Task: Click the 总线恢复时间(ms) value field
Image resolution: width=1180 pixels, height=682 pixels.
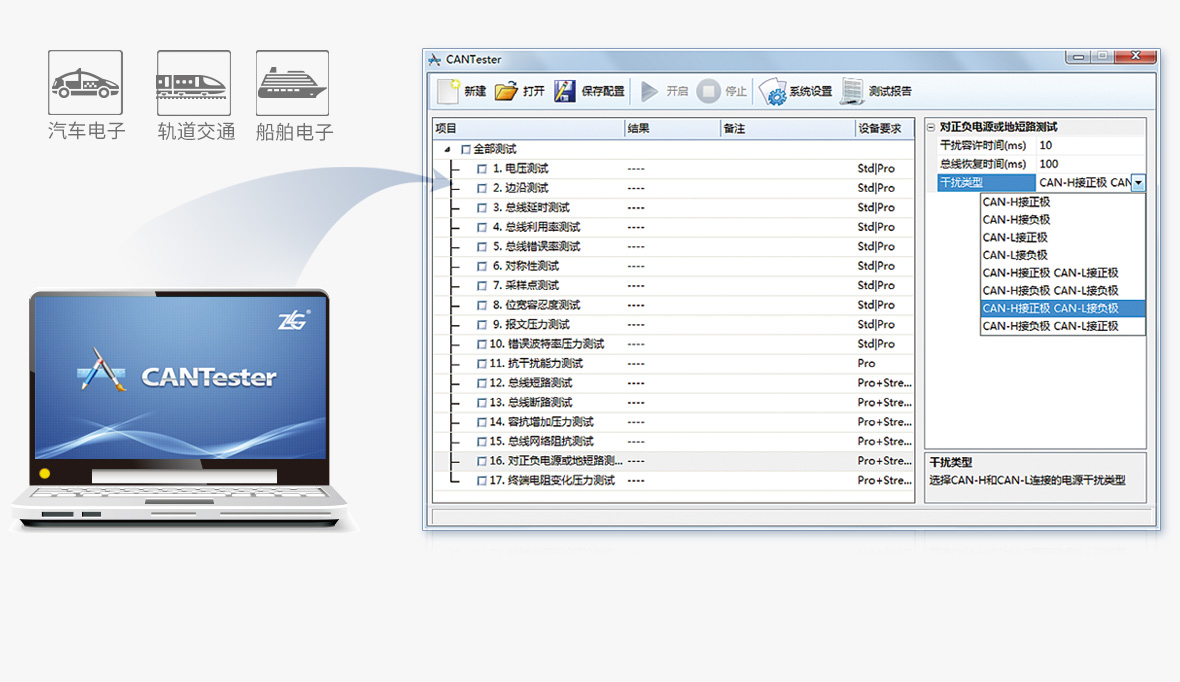Action: coord(1090,164)
